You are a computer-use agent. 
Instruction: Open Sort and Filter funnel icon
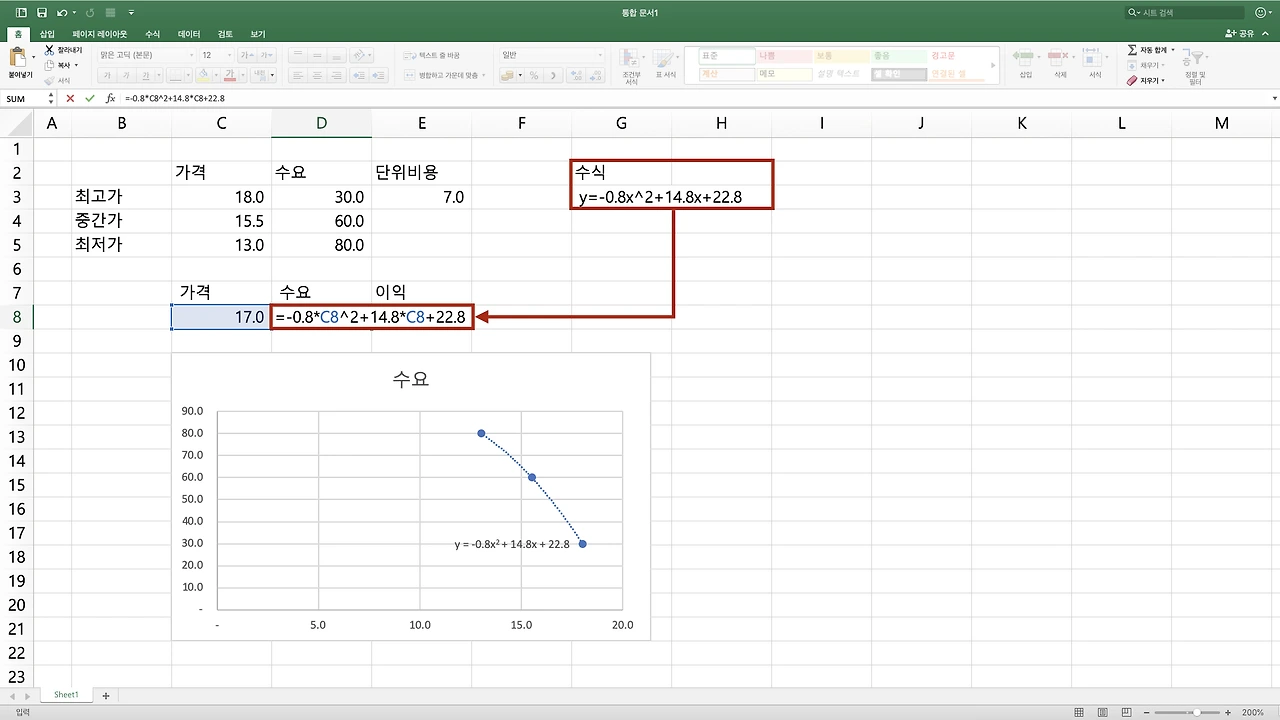point(1195,59)
